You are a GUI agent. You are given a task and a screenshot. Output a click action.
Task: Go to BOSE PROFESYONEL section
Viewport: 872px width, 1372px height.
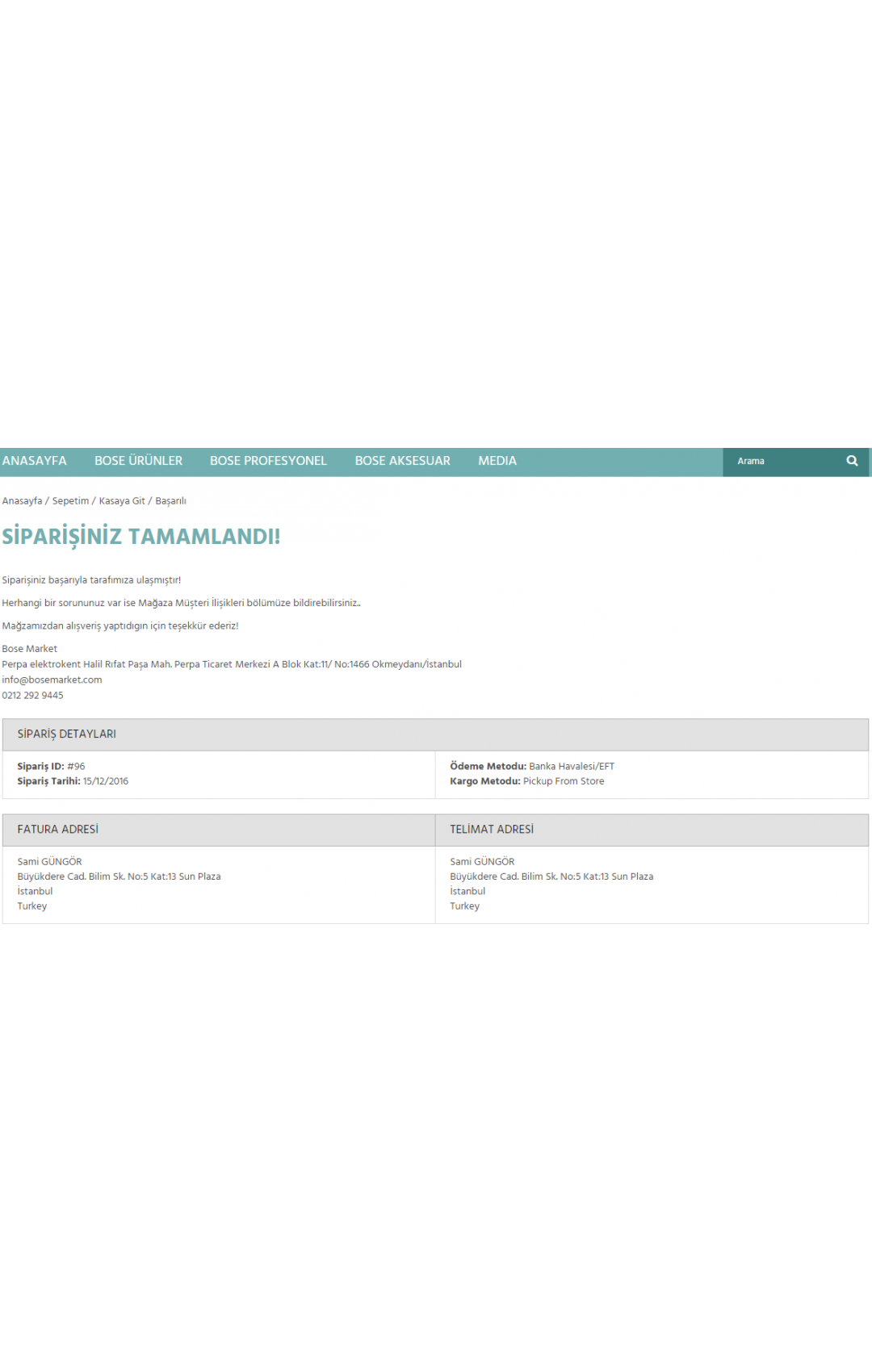[268, 461]
